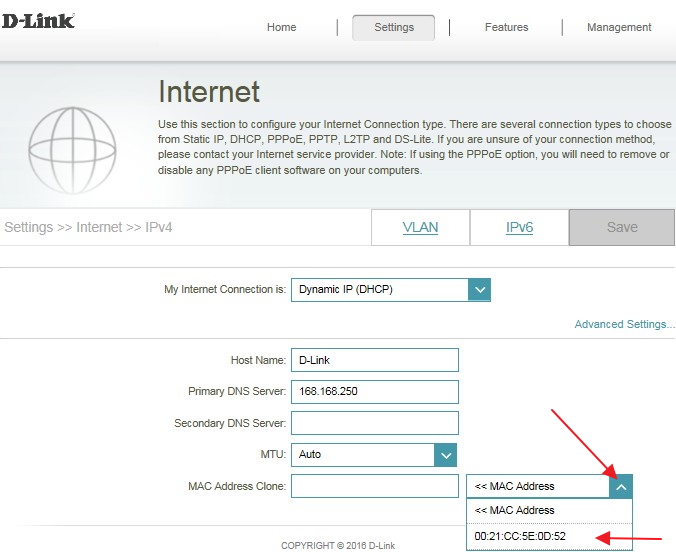Open the VLAN settings link
676x552 pixels.
click(420, 228)
